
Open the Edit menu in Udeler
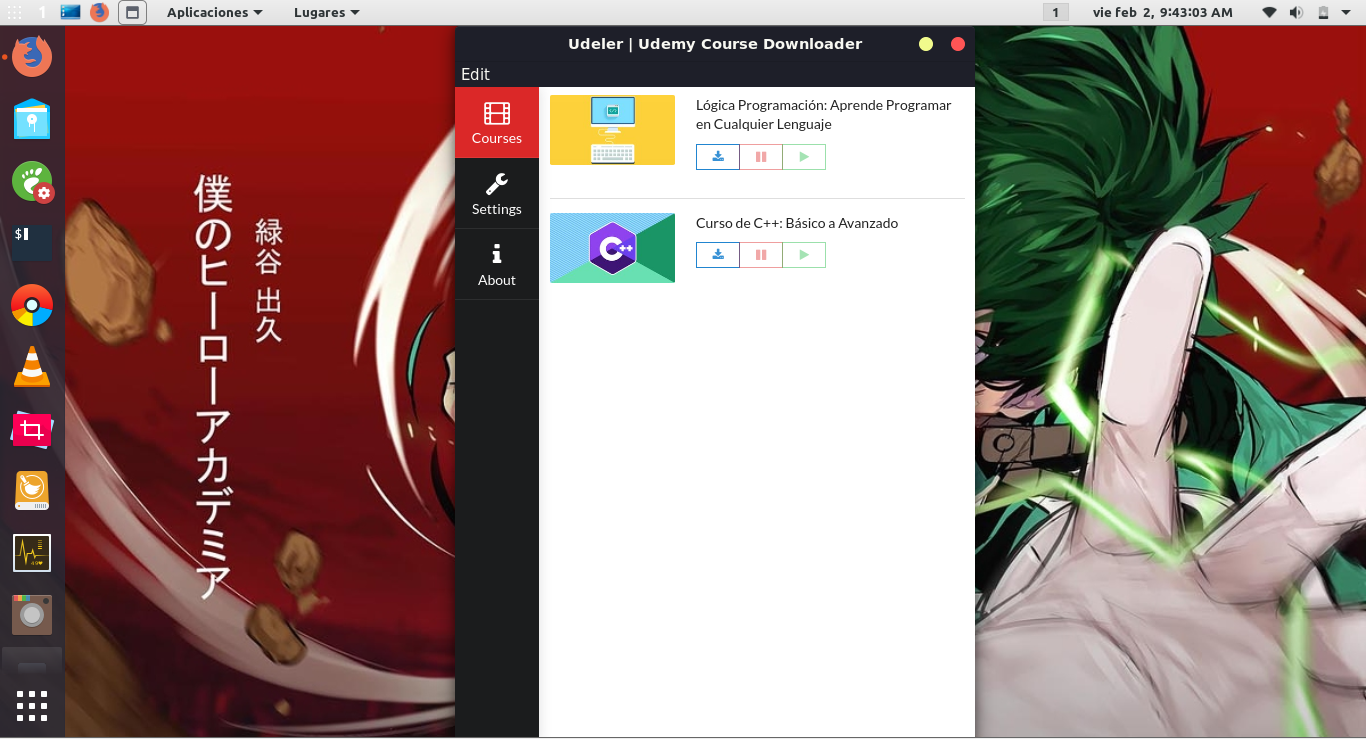(x=474, y=74)
